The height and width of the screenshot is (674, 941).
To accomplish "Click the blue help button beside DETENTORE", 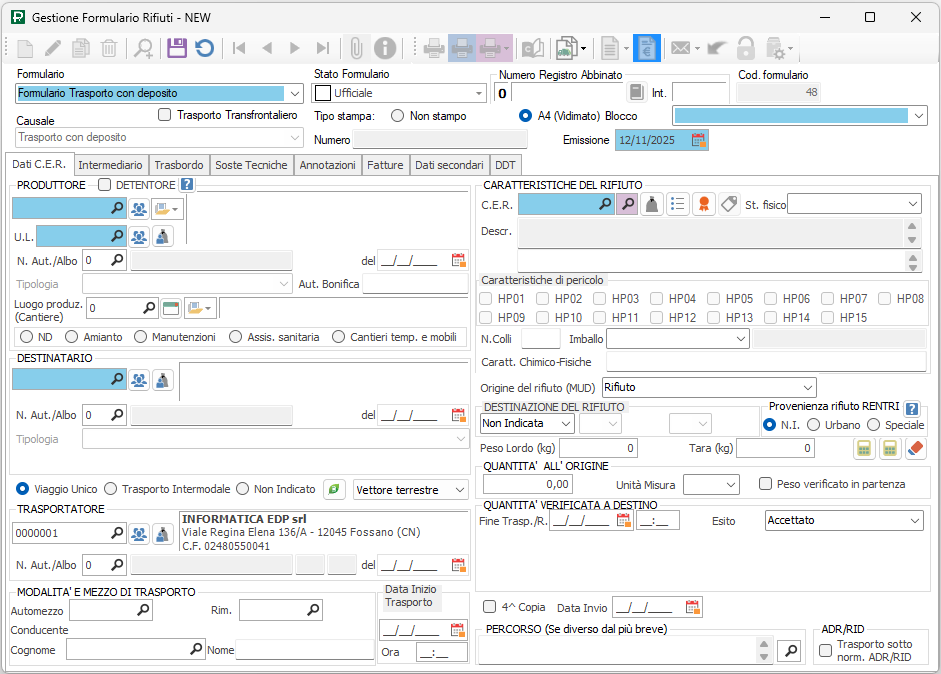I will coord(187,184).
